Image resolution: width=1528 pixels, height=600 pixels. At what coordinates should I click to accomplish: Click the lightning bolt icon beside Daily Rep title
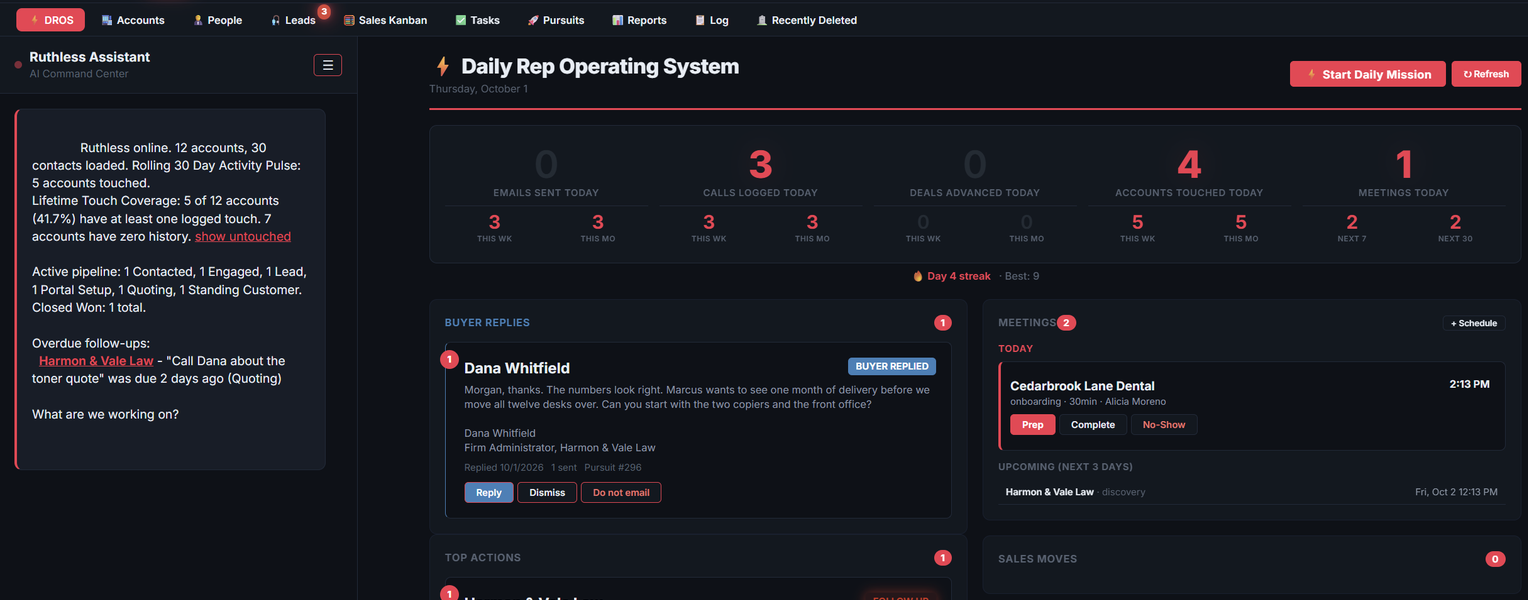(x=442, y=67)
